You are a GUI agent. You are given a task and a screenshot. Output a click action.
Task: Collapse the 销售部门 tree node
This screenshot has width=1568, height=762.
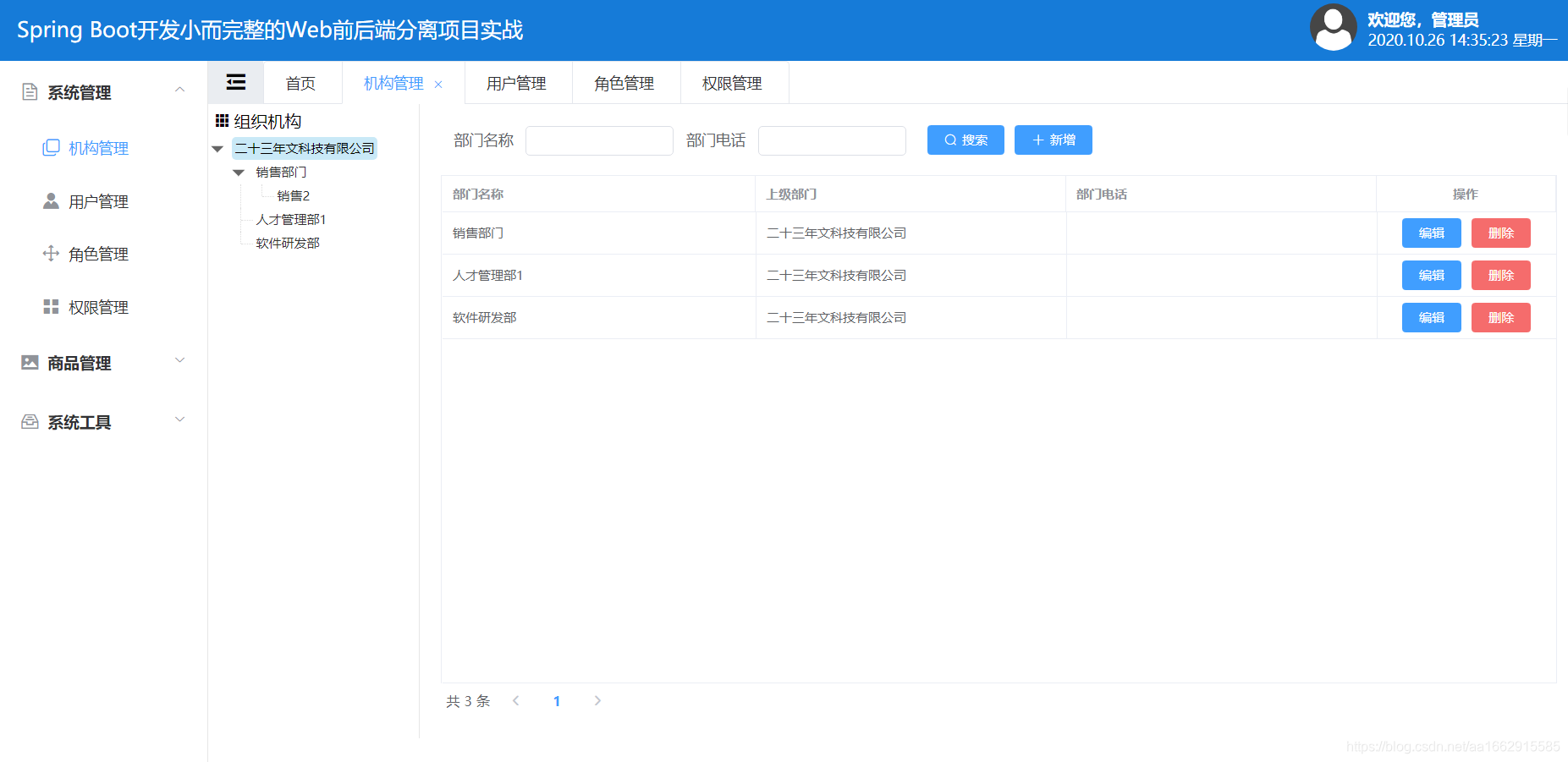239,173
